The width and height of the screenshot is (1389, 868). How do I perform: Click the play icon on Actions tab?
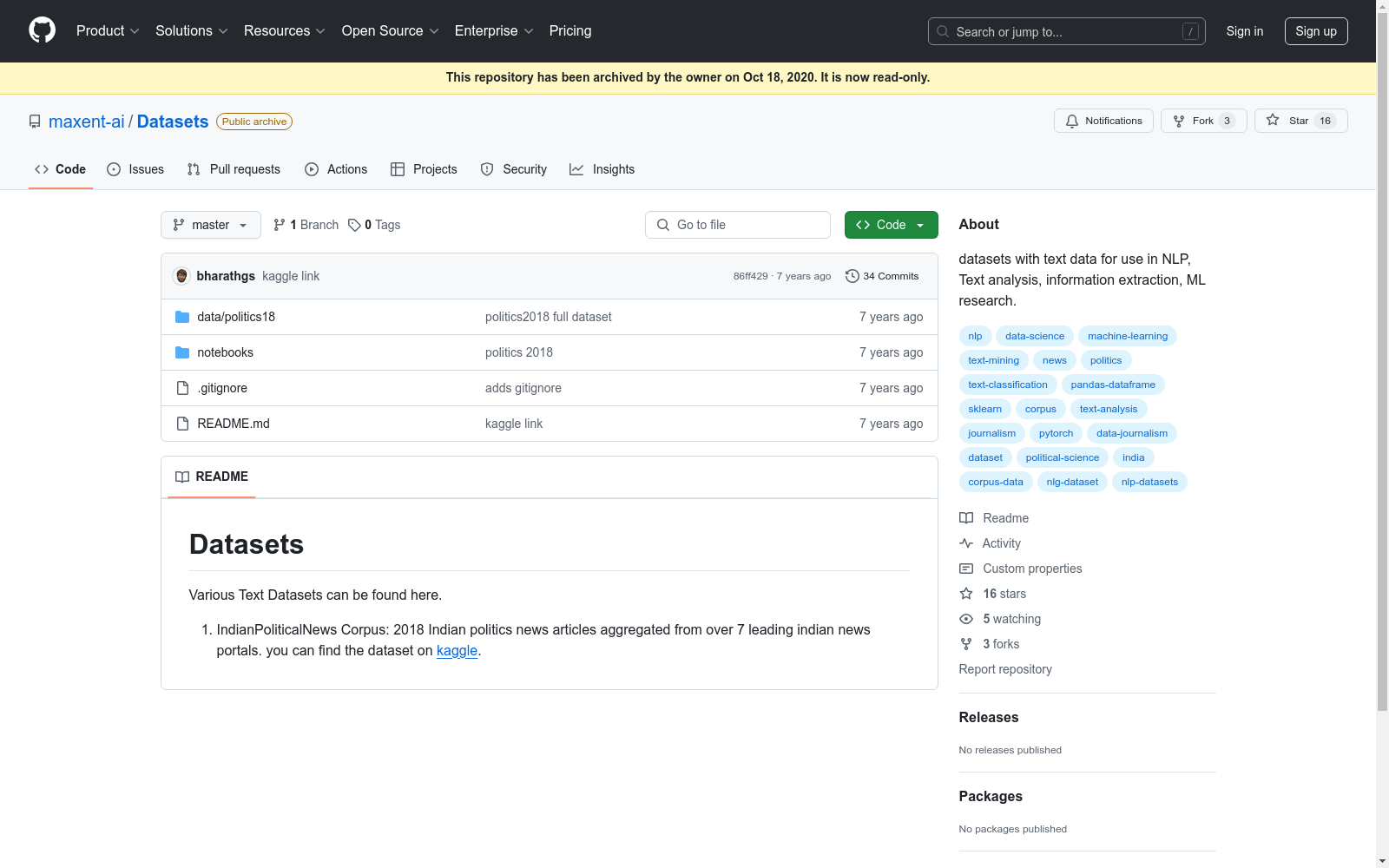[312, 169]
